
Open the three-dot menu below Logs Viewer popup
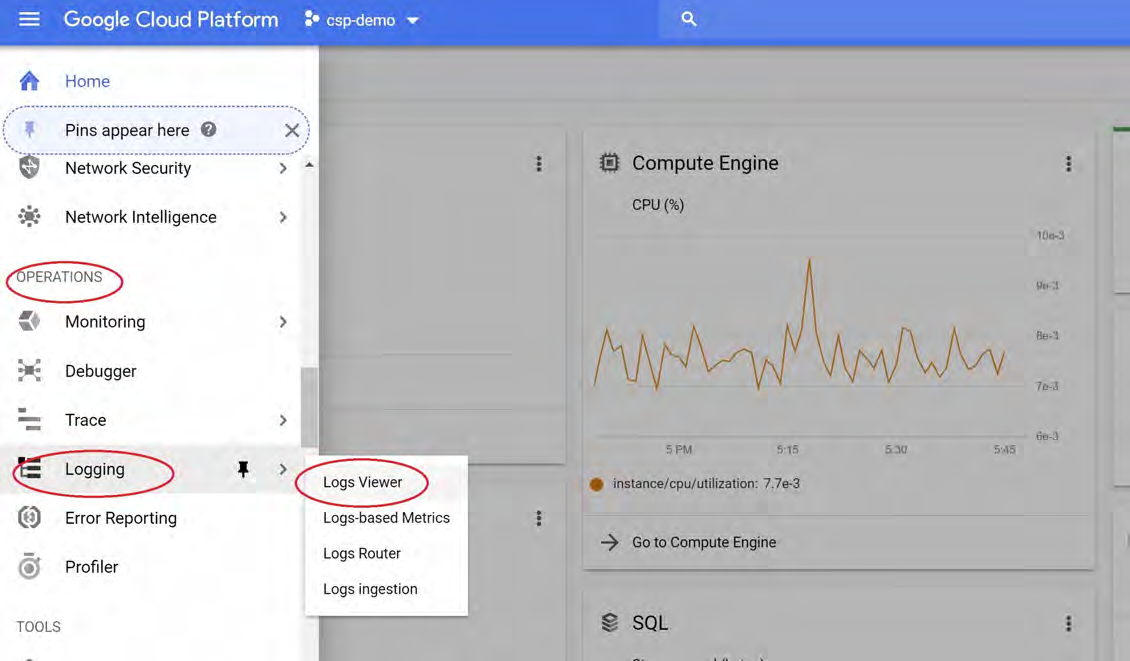pyautogui.click(x=538, y=518)
